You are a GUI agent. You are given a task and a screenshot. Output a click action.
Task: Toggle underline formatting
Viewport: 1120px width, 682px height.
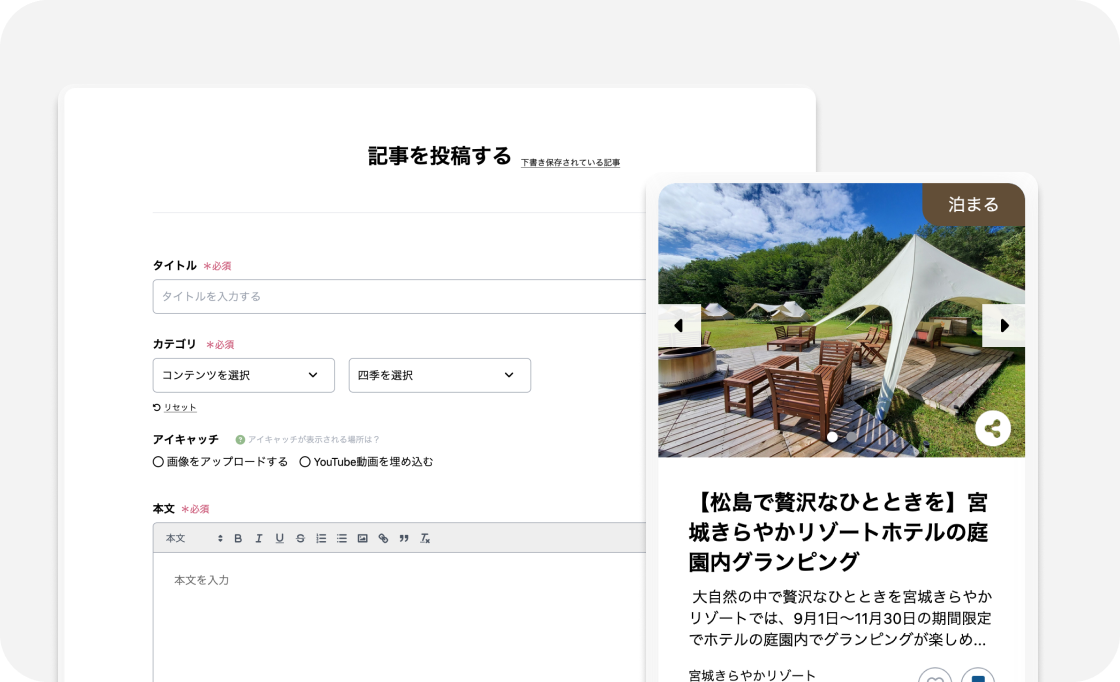click(279, 538)
